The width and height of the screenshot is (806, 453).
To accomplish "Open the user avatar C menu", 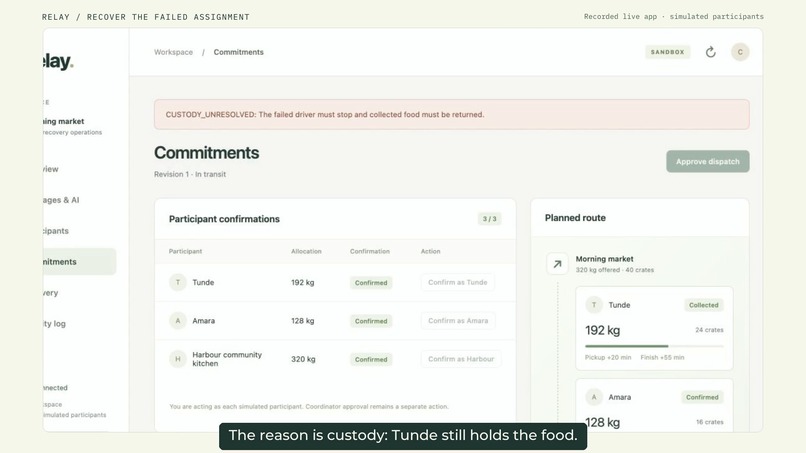I will click(x=740, y=52).
